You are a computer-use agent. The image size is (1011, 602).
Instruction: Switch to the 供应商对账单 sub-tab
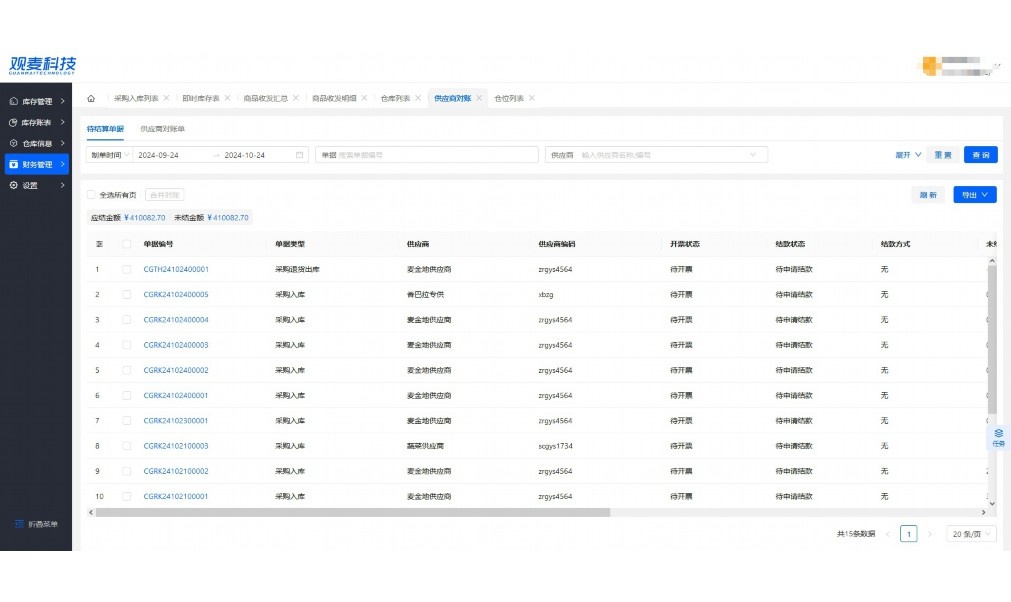point(162,129)
